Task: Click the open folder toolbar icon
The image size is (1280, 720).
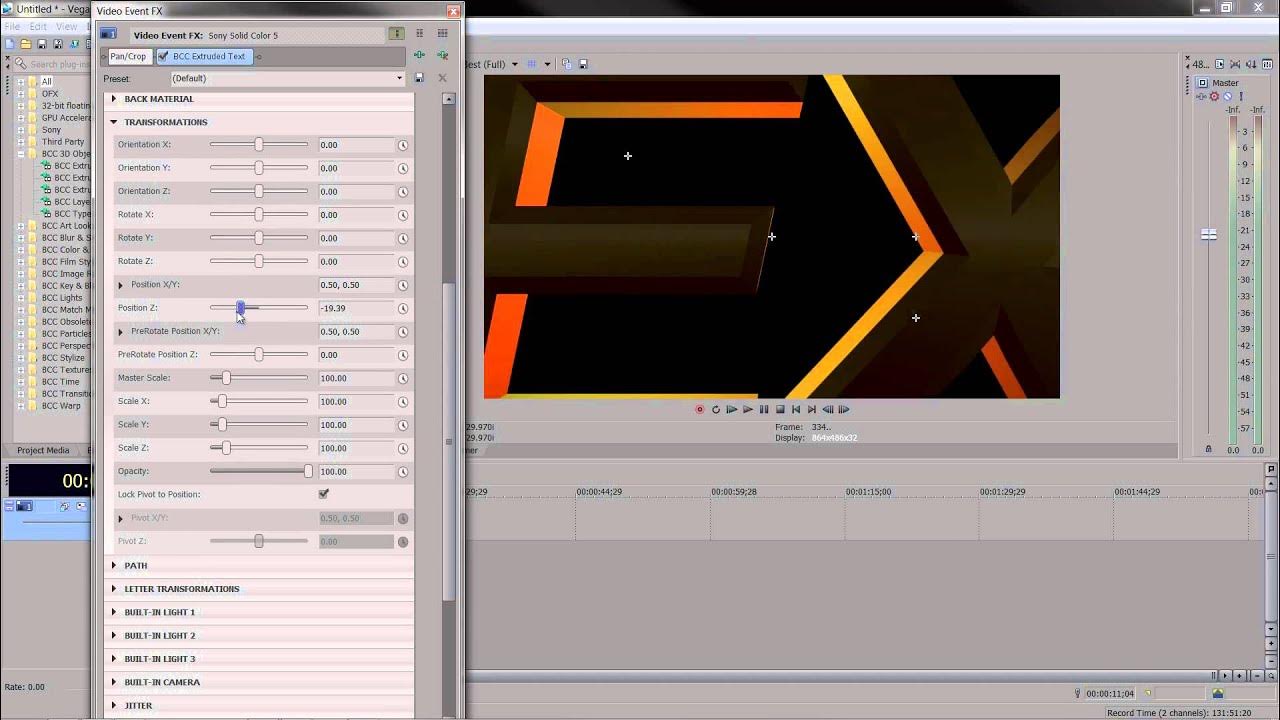Action: 26,44
